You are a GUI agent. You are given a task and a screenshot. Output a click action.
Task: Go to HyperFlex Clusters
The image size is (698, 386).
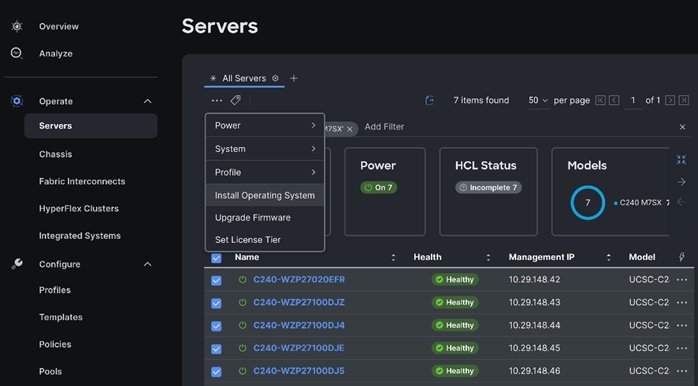(x=79, y=209)
